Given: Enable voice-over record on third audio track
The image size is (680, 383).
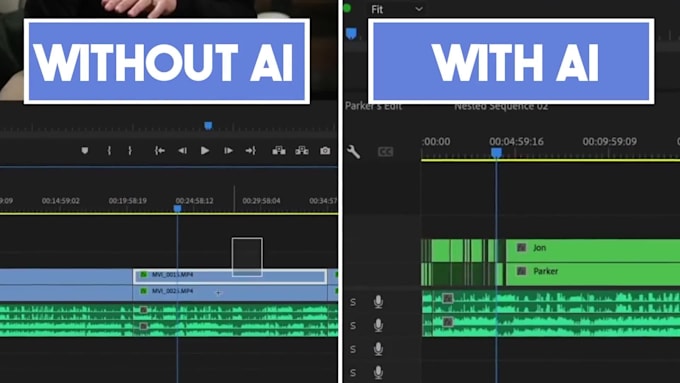Looking at the screenshot, I should pyautogui.click(x=378, y=349).
